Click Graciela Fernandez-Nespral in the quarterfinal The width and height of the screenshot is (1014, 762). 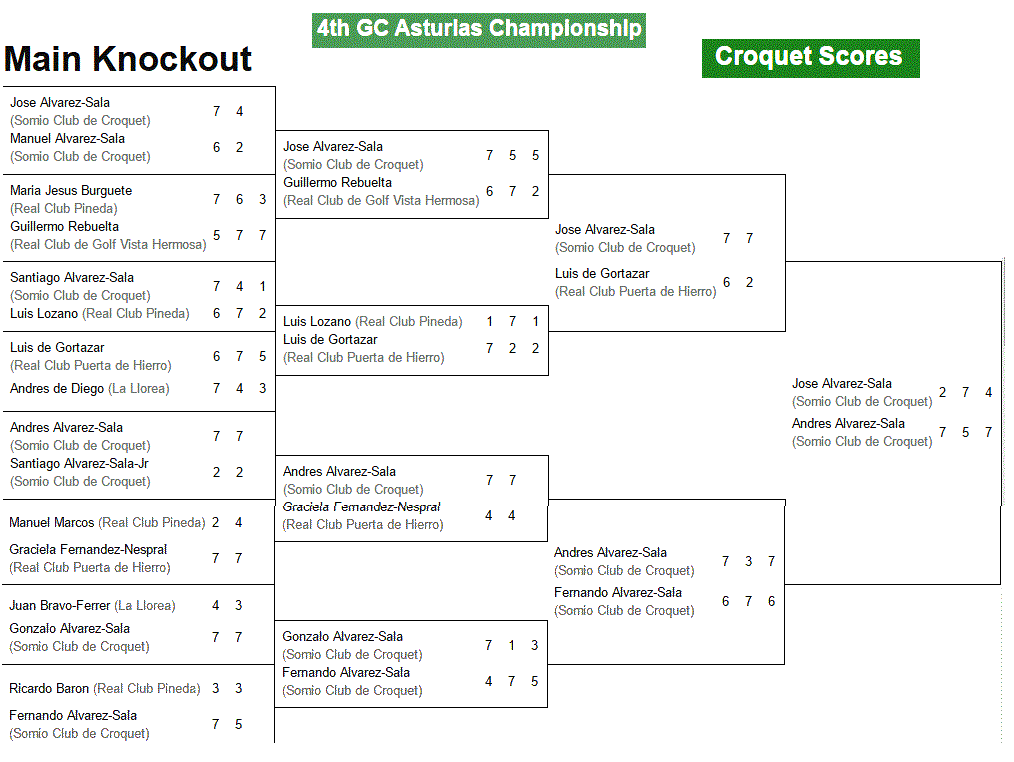361,507
